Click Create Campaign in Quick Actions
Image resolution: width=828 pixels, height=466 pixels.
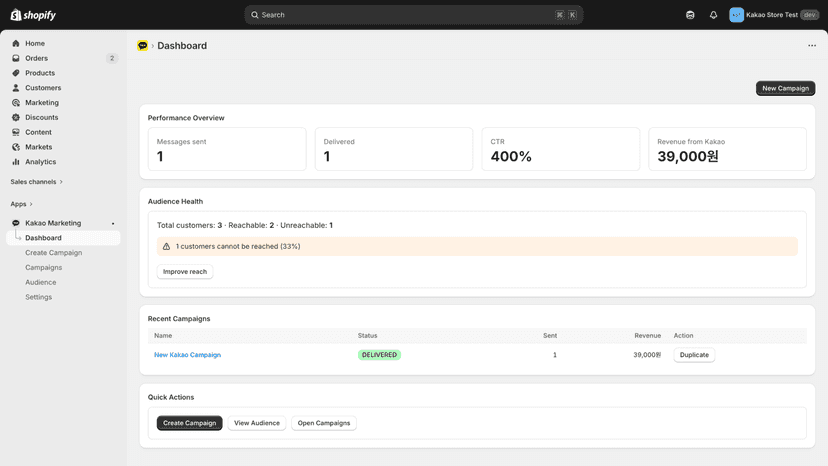[x=190, y=423]
